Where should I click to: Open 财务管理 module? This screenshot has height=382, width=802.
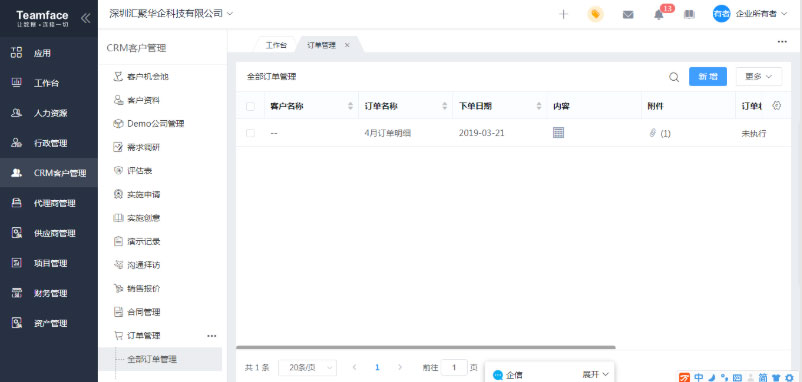point(49,294)
